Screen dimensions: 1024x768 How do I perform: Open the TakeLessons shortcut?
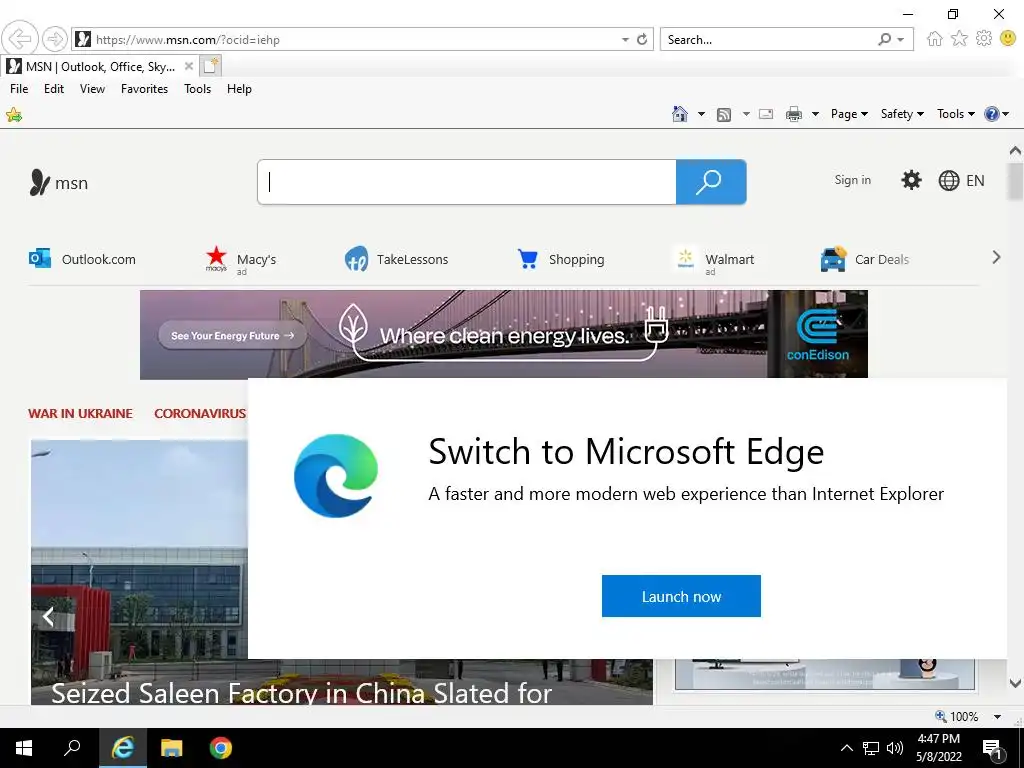tap(396, 259)
